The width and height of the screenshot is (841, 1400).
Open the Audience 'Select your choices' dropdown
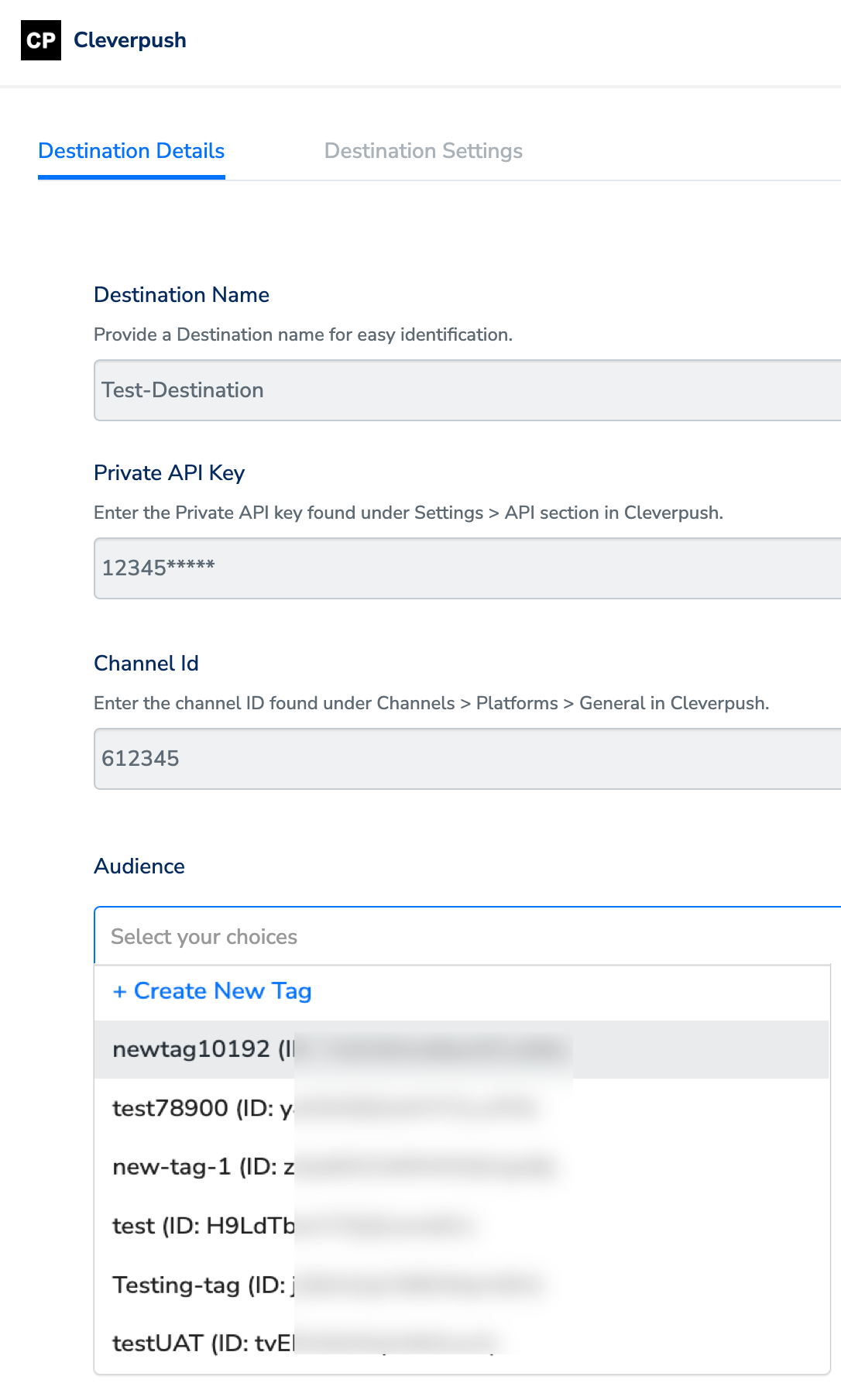click(x=468, y=936)
